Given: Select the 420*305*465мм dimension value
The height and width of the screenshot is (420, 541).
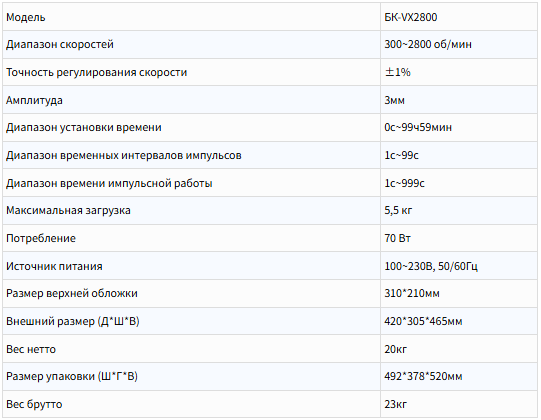Looking at the screenshot, I should pyautogui.click(x=423, y=321).
